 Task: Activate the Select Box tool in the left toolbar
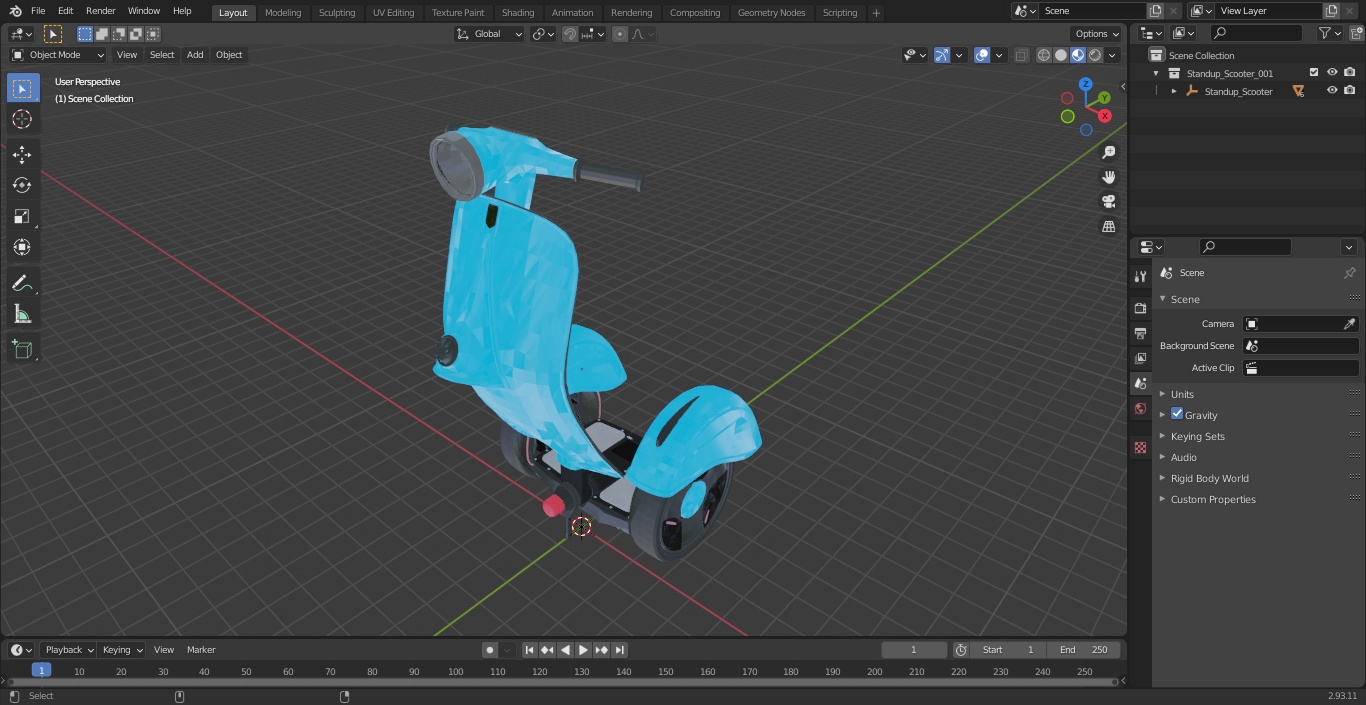22,88
